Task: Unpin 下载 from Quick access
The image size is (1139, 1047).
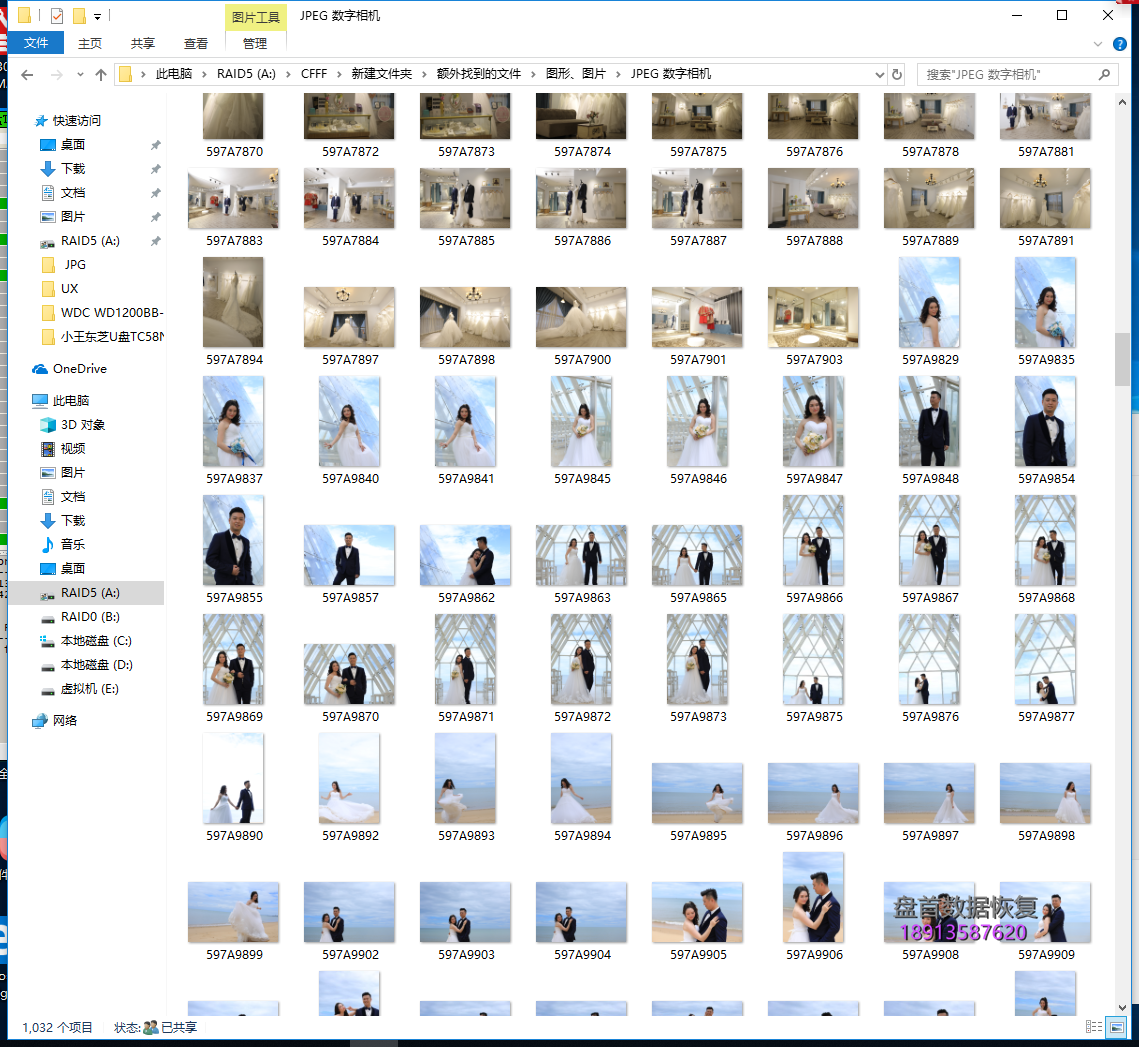Action: pyautogui.click(x=156, y=169)
